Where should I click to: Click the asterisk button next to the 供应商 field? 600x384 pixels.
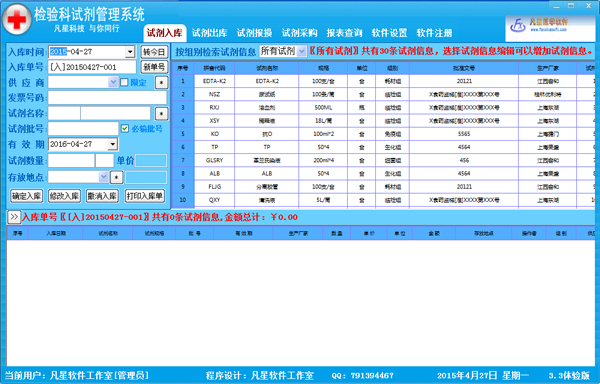pos(161,83)
